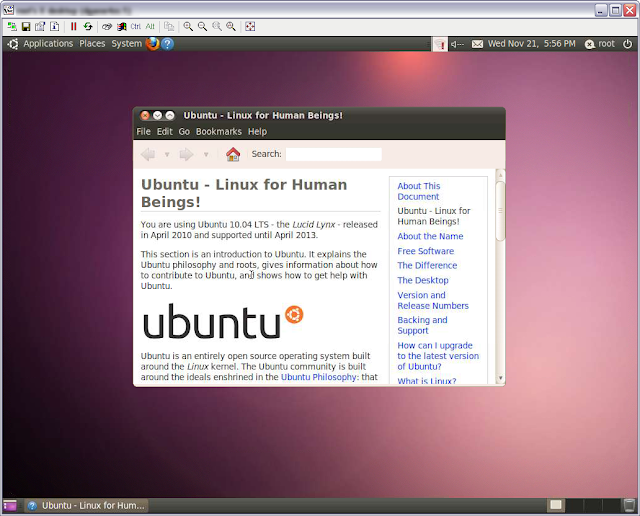Open the File menu in help window
640x516 pixels.
tap(143, 131)
